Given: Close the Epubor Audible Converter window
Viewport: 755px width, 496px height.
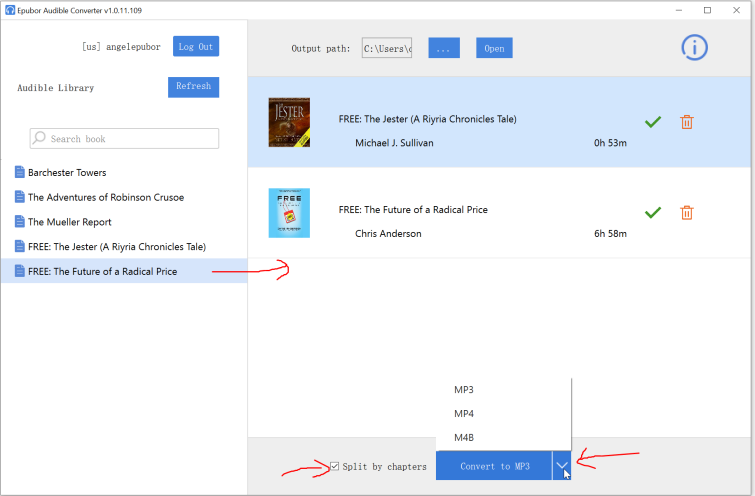Looking at the screenshot, I should tap(736, 10).
